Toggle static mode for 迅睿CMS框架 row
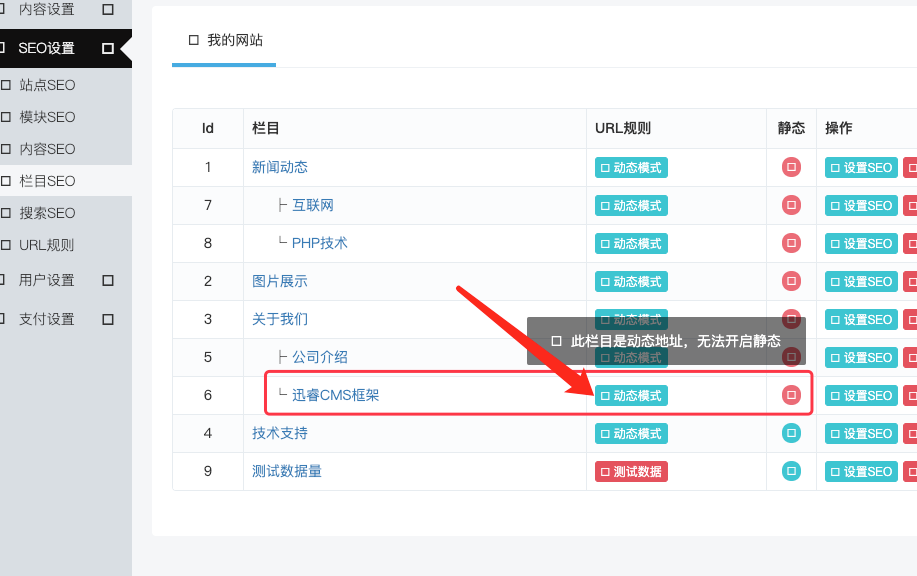The width and height of the screenshot is (917, 576). pos(791,395)
